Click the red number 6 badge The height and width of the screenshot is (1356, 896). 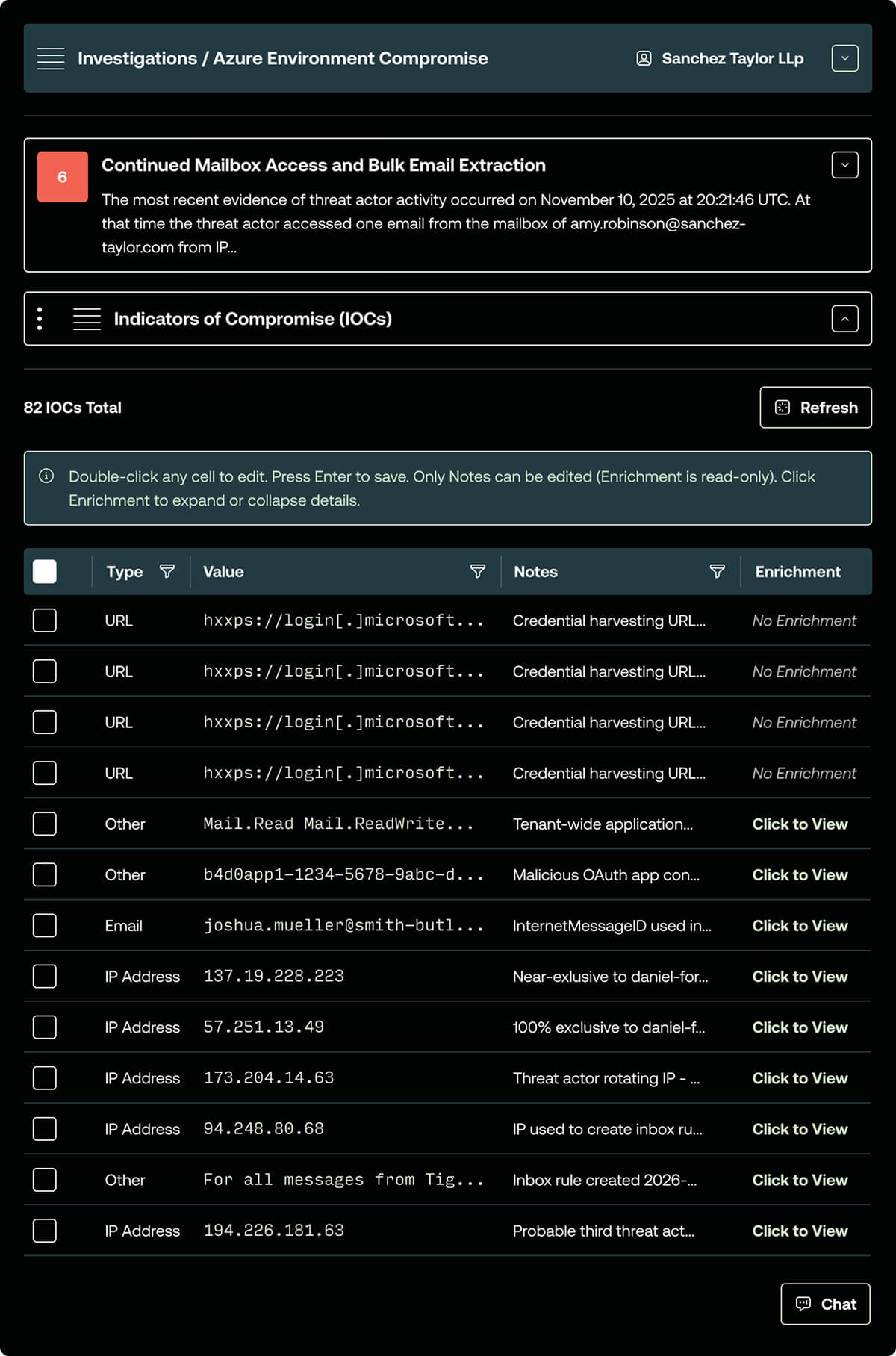point(63,177)
